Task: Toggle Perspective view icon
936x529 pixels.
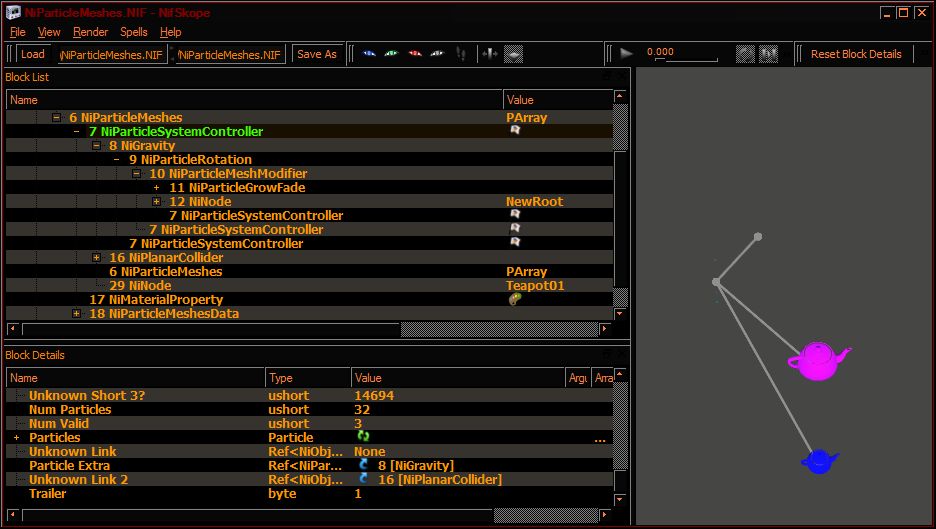Action: (x=513, y=54)
